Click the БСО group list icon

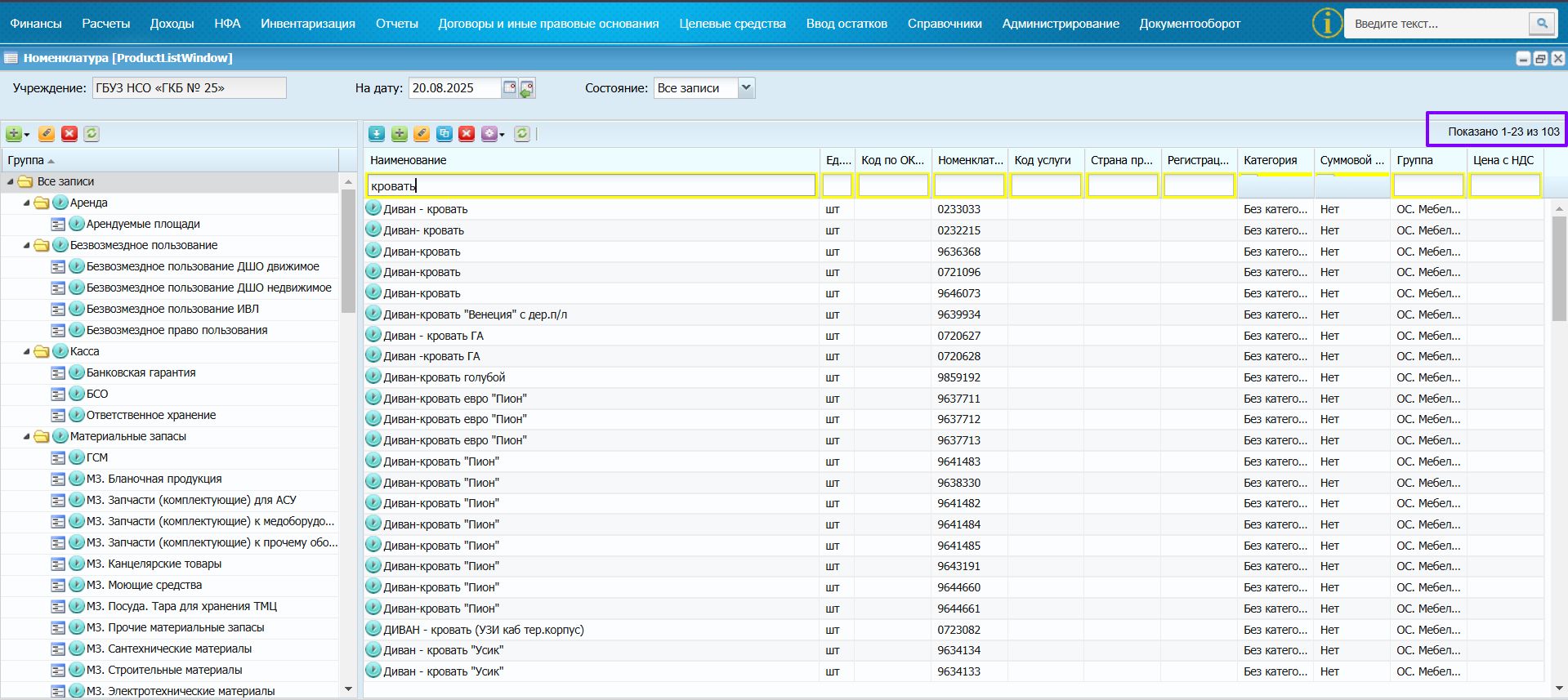coord(58,394)
